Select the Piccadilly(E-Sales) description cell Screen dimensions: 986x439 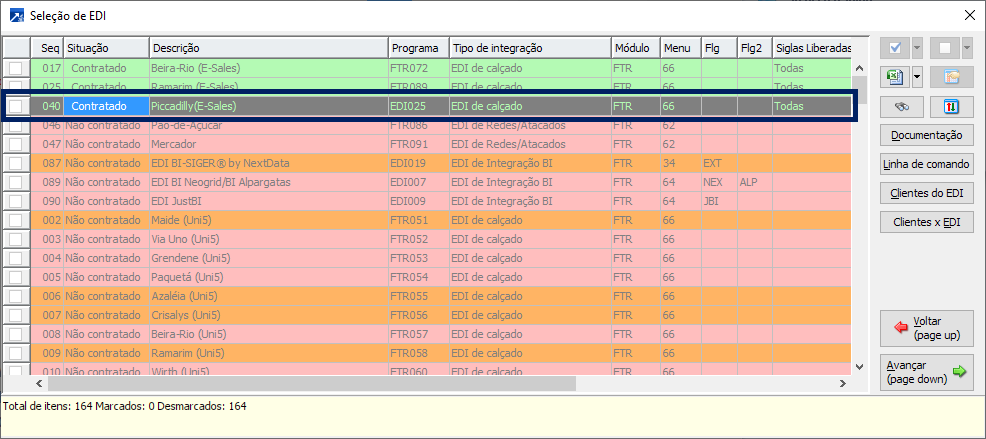pos(269,106)
